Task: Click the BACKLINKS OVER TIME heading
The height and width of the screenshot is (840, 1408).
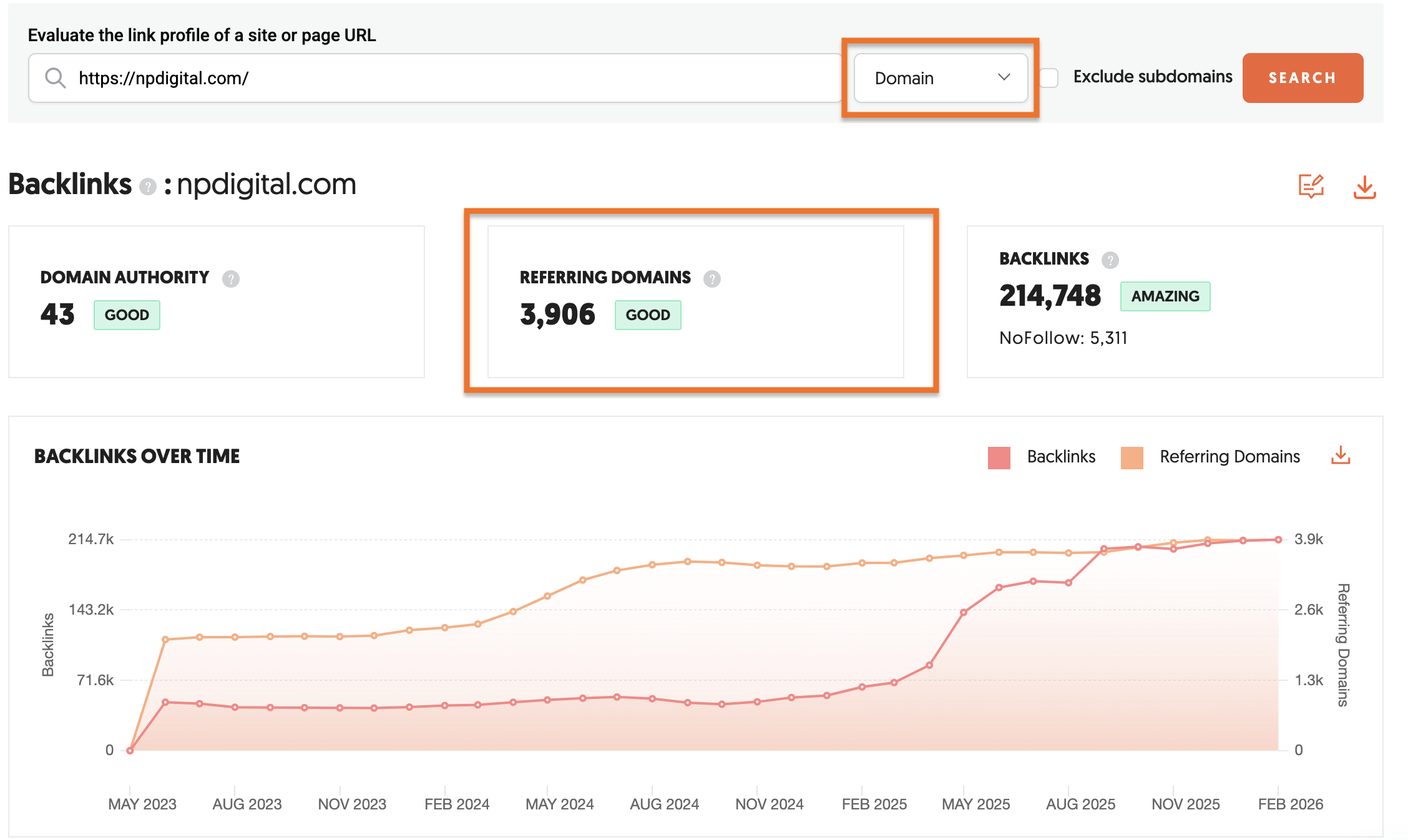Action: (x=137, y=457)
